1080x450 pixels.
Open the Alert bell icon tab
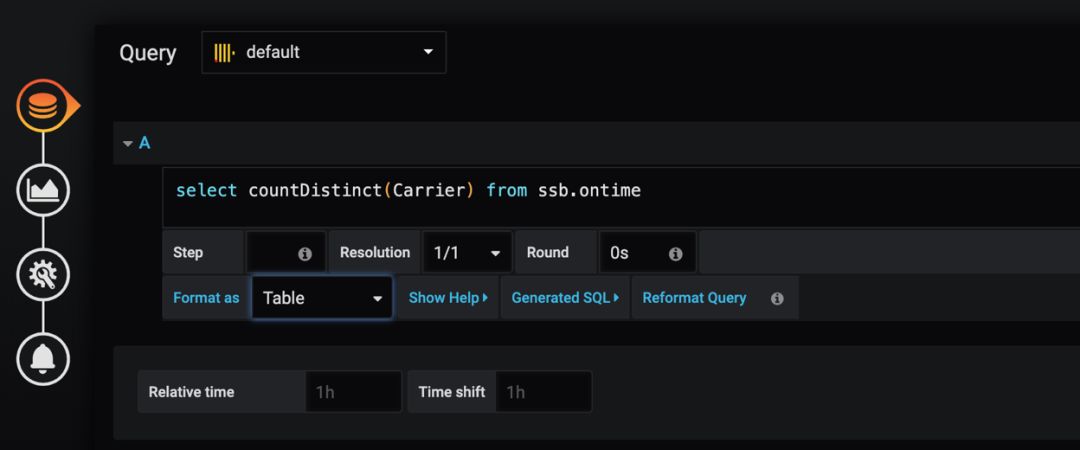point(43,358)
